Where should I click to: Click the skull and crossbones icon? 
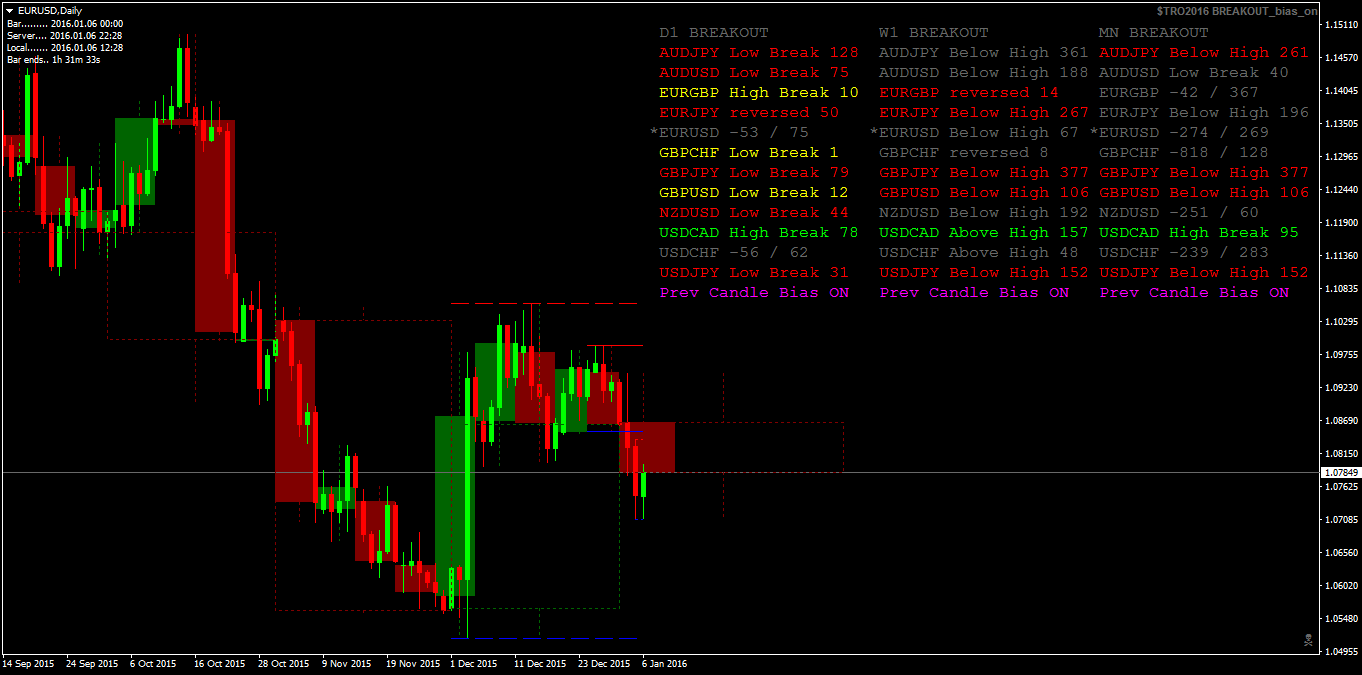[1308, 639]
